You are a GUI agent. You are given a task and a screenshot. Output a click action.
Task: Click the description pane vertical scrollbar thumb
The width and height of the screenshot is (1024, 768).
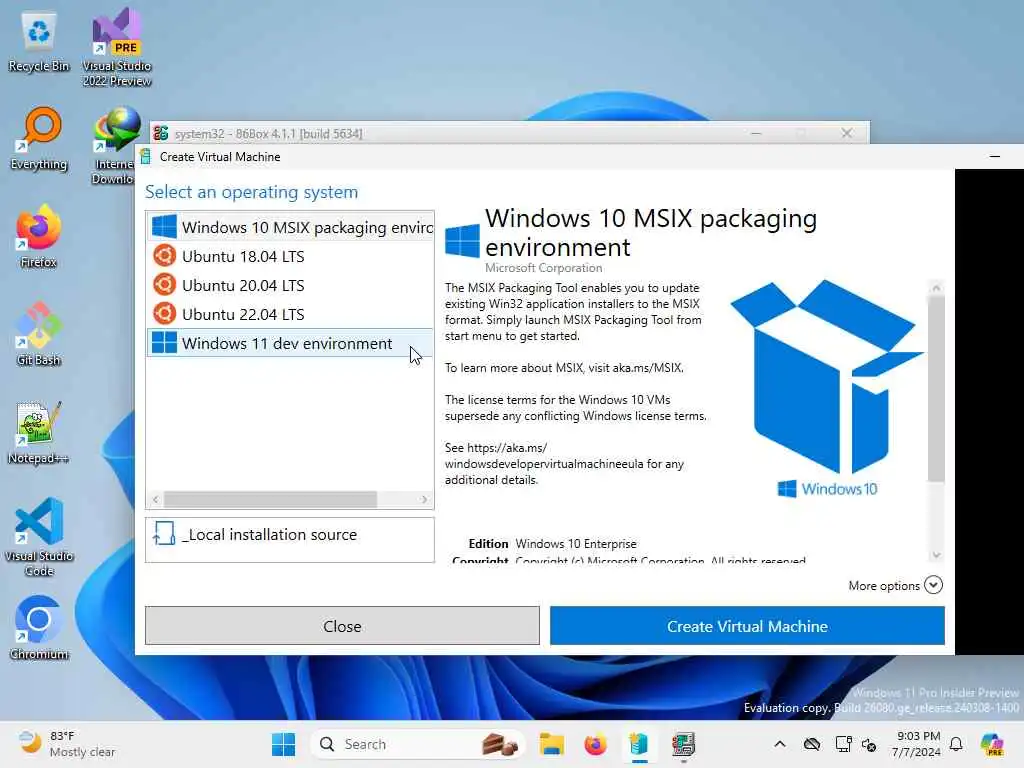click(936, 389)
